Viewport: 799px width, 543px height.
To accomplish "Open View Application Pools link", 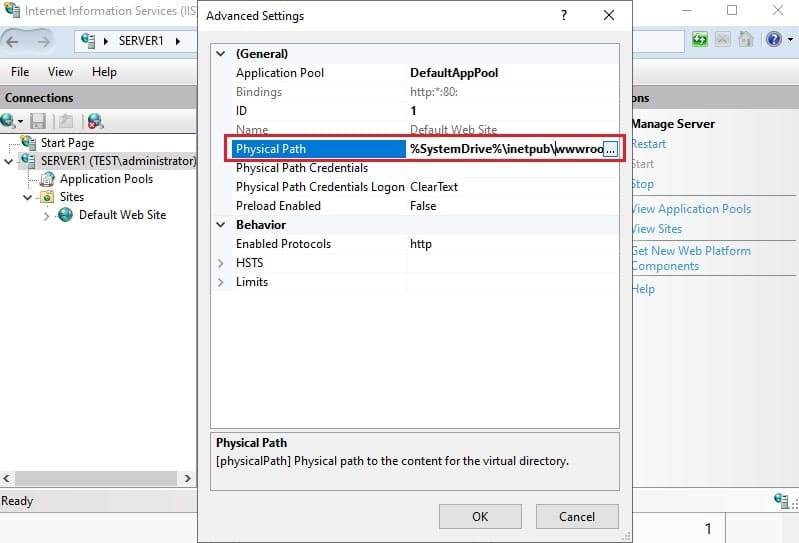I will tap(691, 209).
